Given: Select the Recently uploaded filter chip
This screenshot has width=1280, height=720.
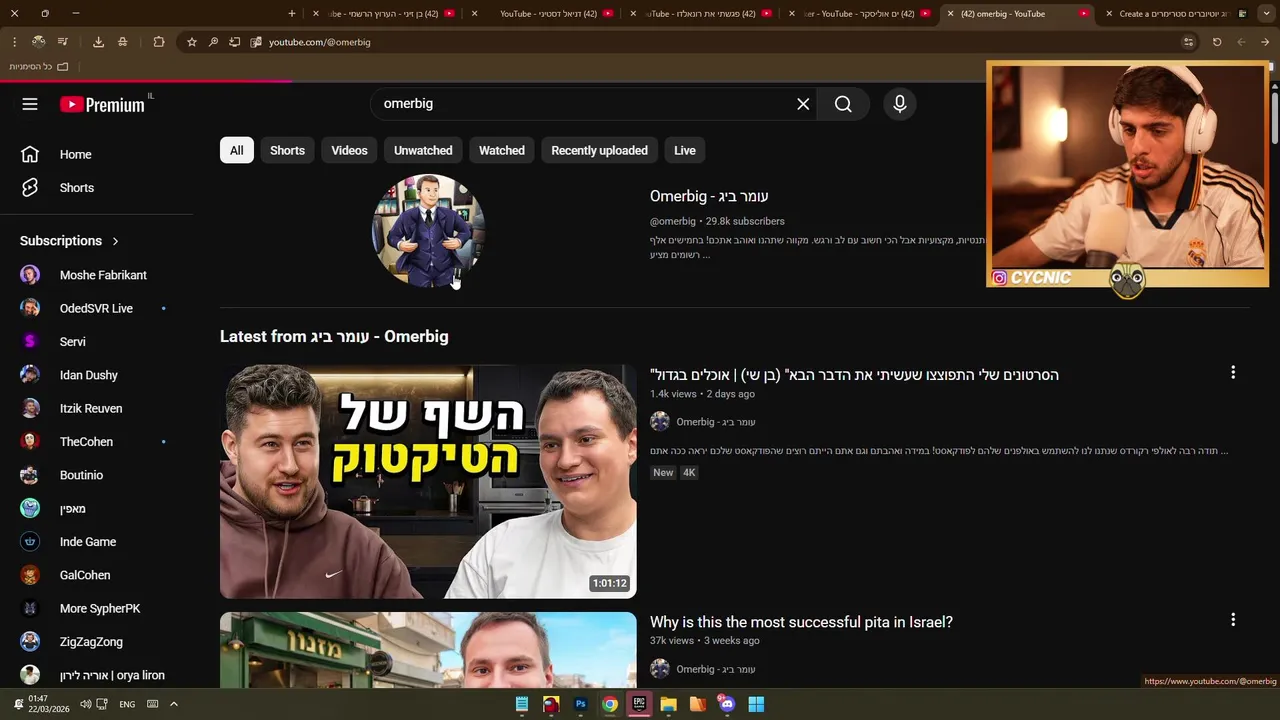Looking at the screenshot, I should (599, 150).
